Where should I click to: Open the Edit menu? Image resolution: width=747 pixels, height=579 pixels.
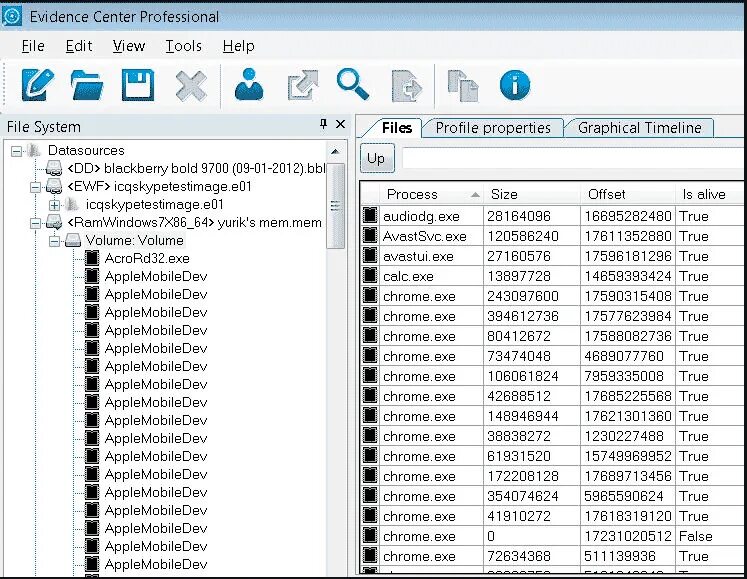click(x=79, y=46)
